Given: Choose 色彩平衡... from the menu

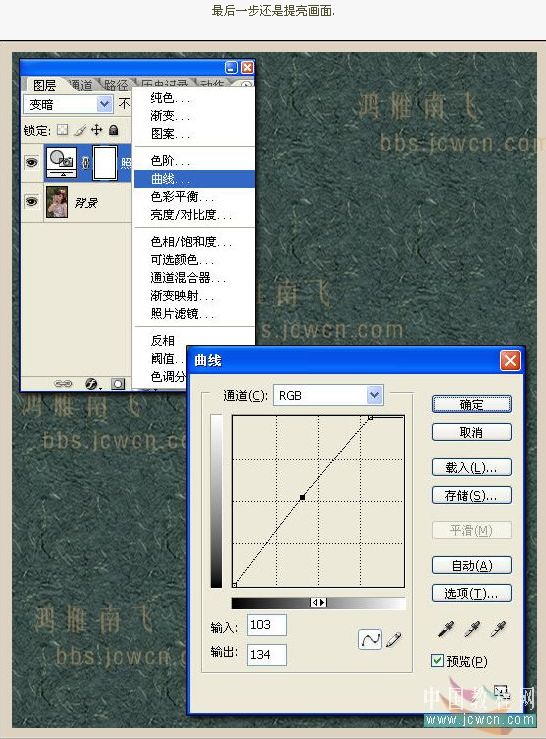Looking at the screenshot, I should (194, 197).
